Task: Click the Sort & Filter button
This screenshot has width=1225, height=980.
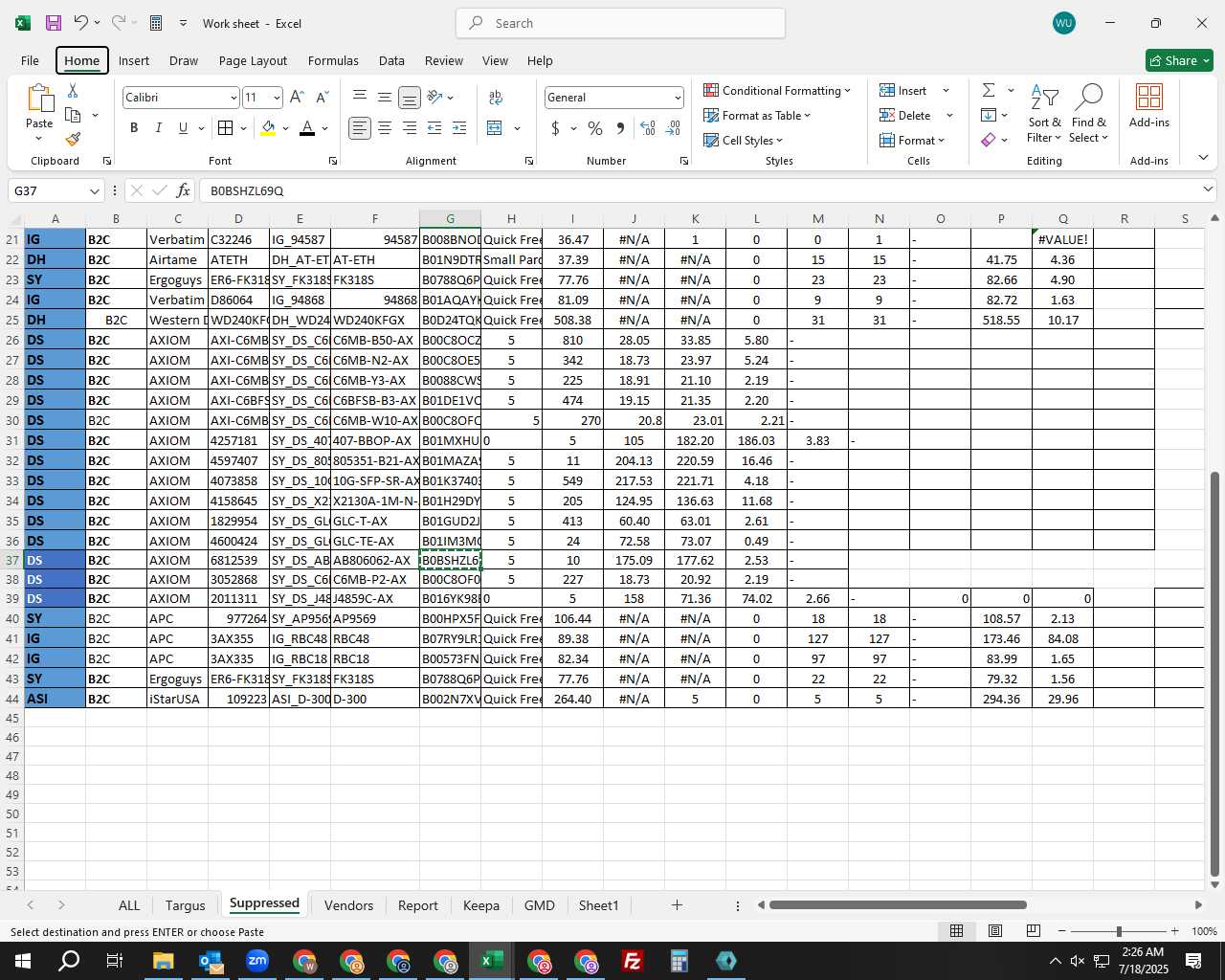Action: pos(1044,113)
